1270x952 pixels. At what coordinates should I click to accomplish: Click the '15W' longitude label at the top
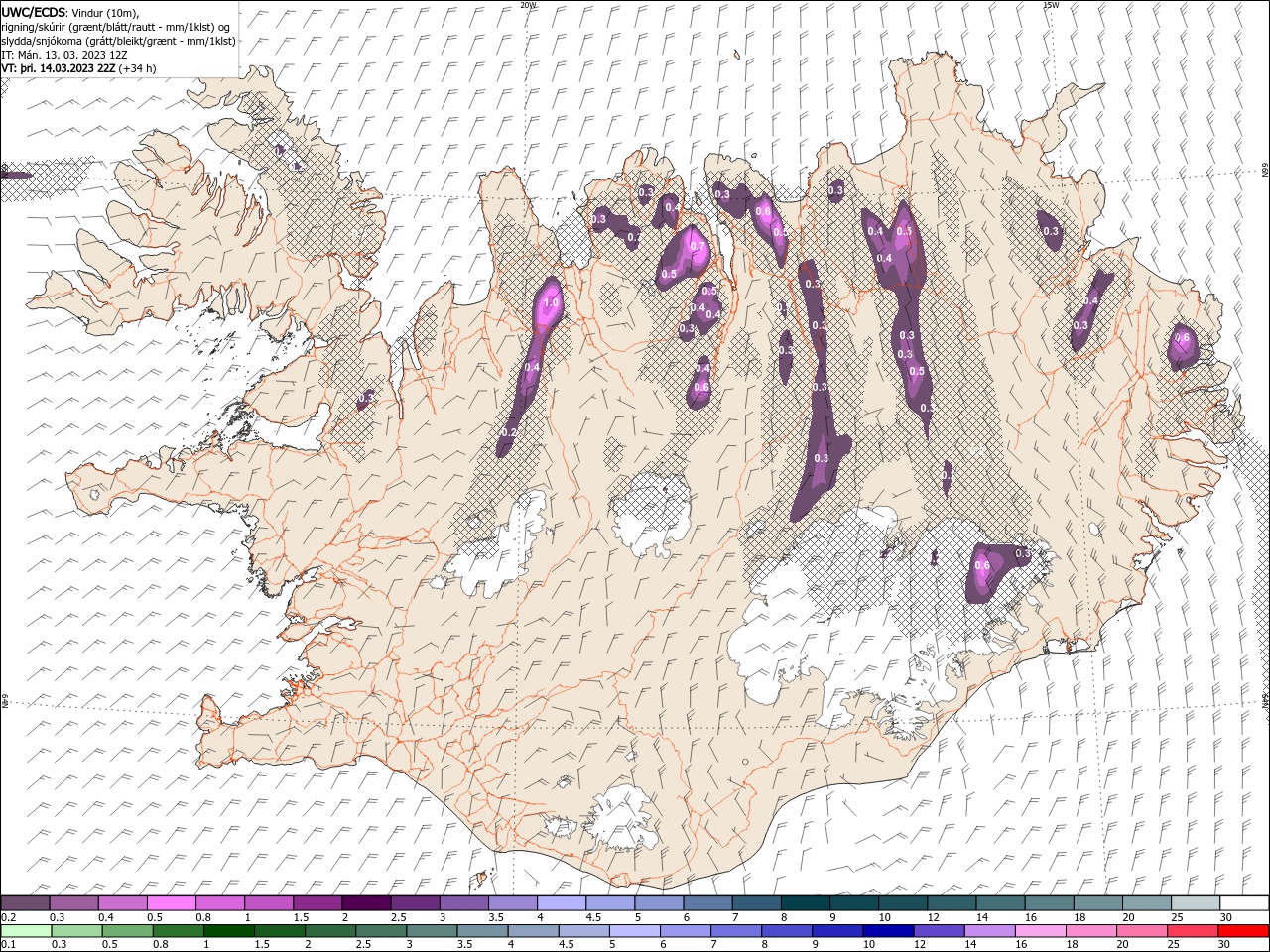(x=1051, y=5)
